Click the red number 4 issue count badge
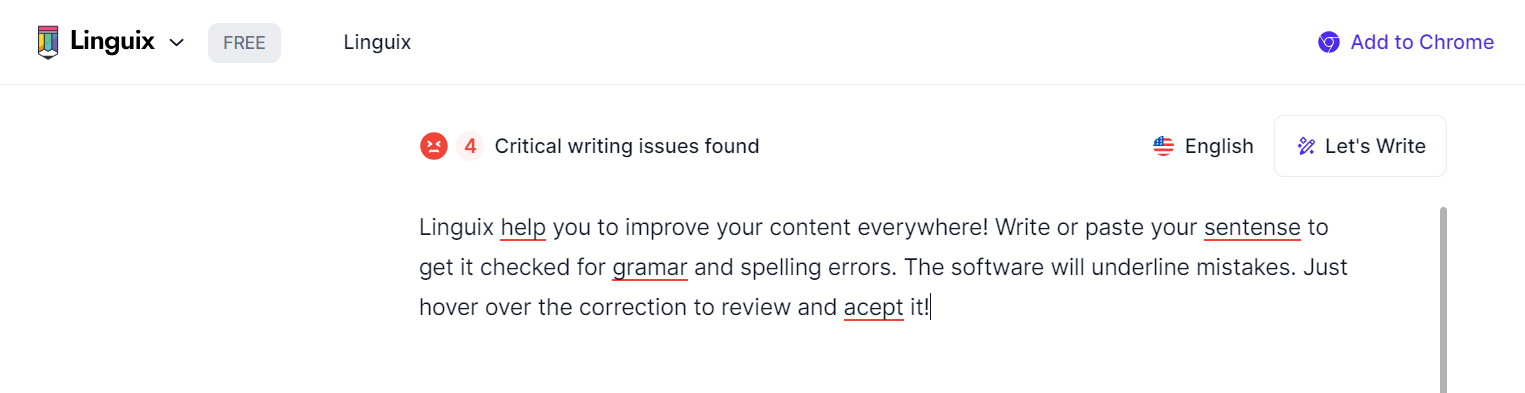 click(x=470, y=146)
